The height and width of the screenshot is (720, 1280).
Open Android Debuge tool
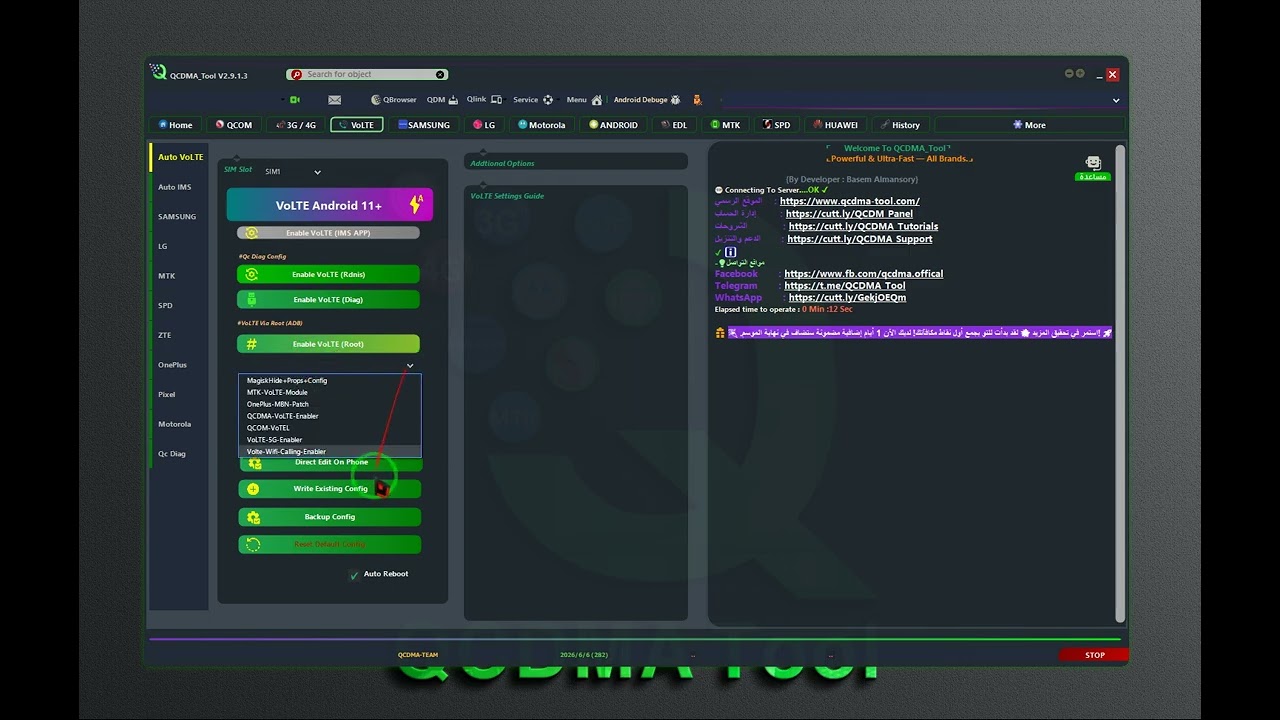point(647,100)
